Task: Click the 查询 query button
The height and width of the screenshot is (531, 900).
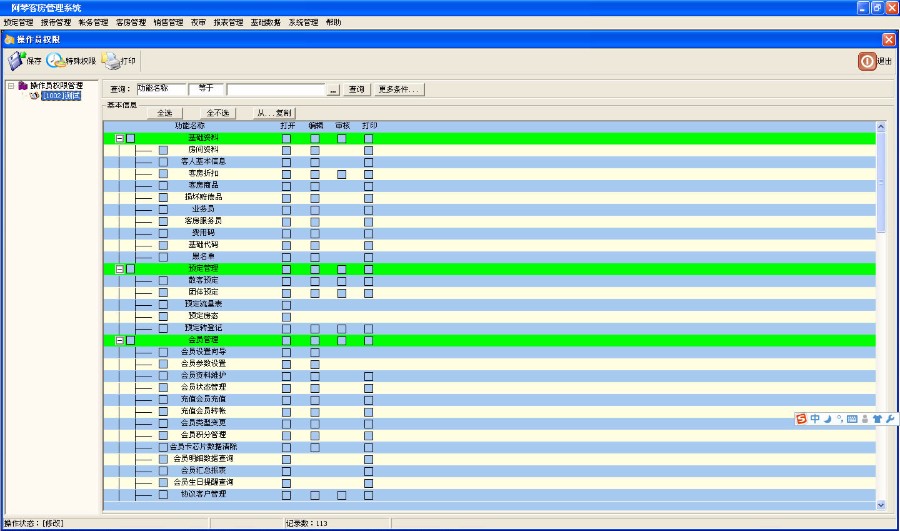Action: click(356, 90)
